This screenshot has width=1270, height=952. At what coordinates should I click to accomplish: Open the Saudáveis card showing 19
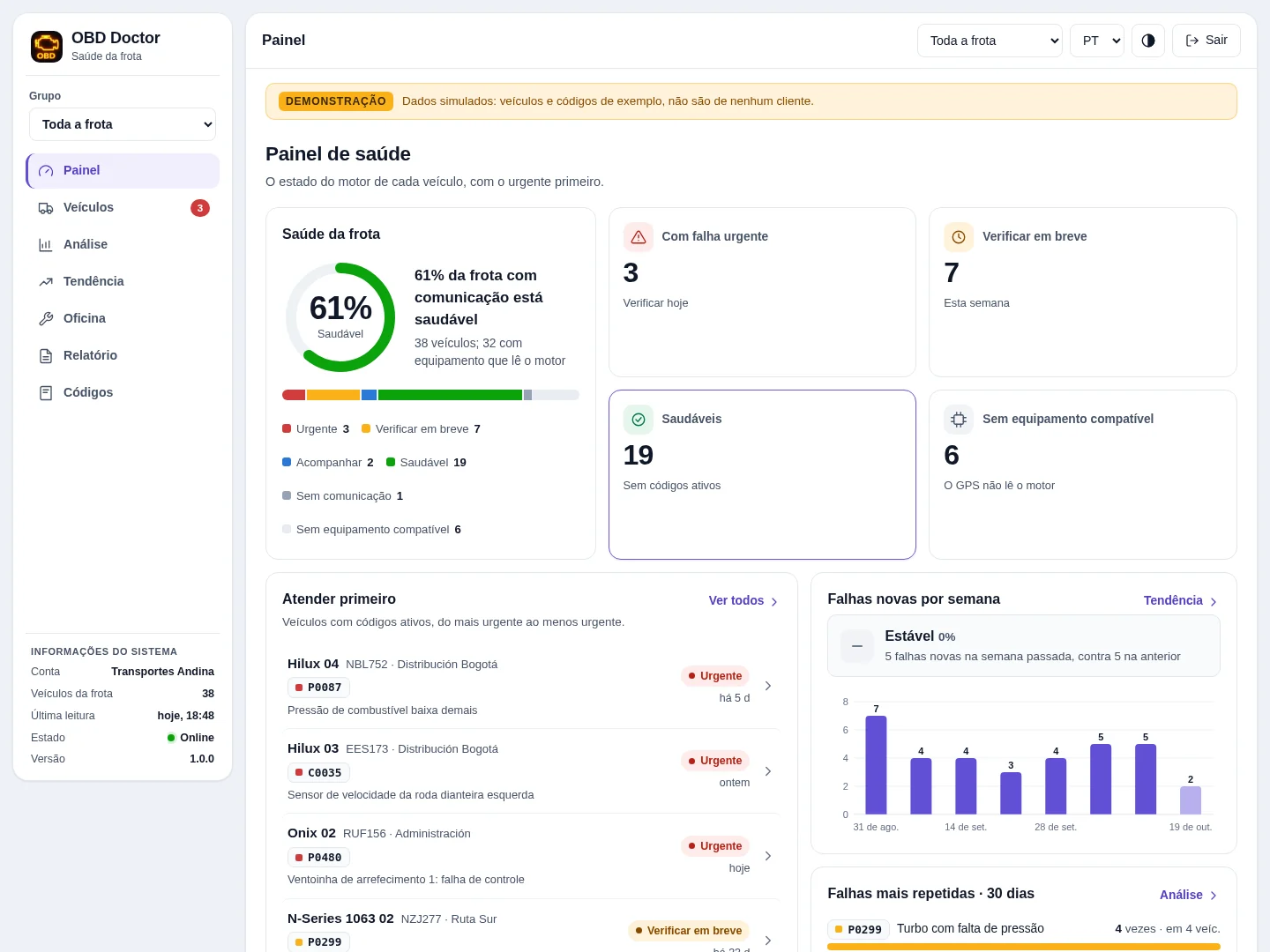tap(762, 474)
